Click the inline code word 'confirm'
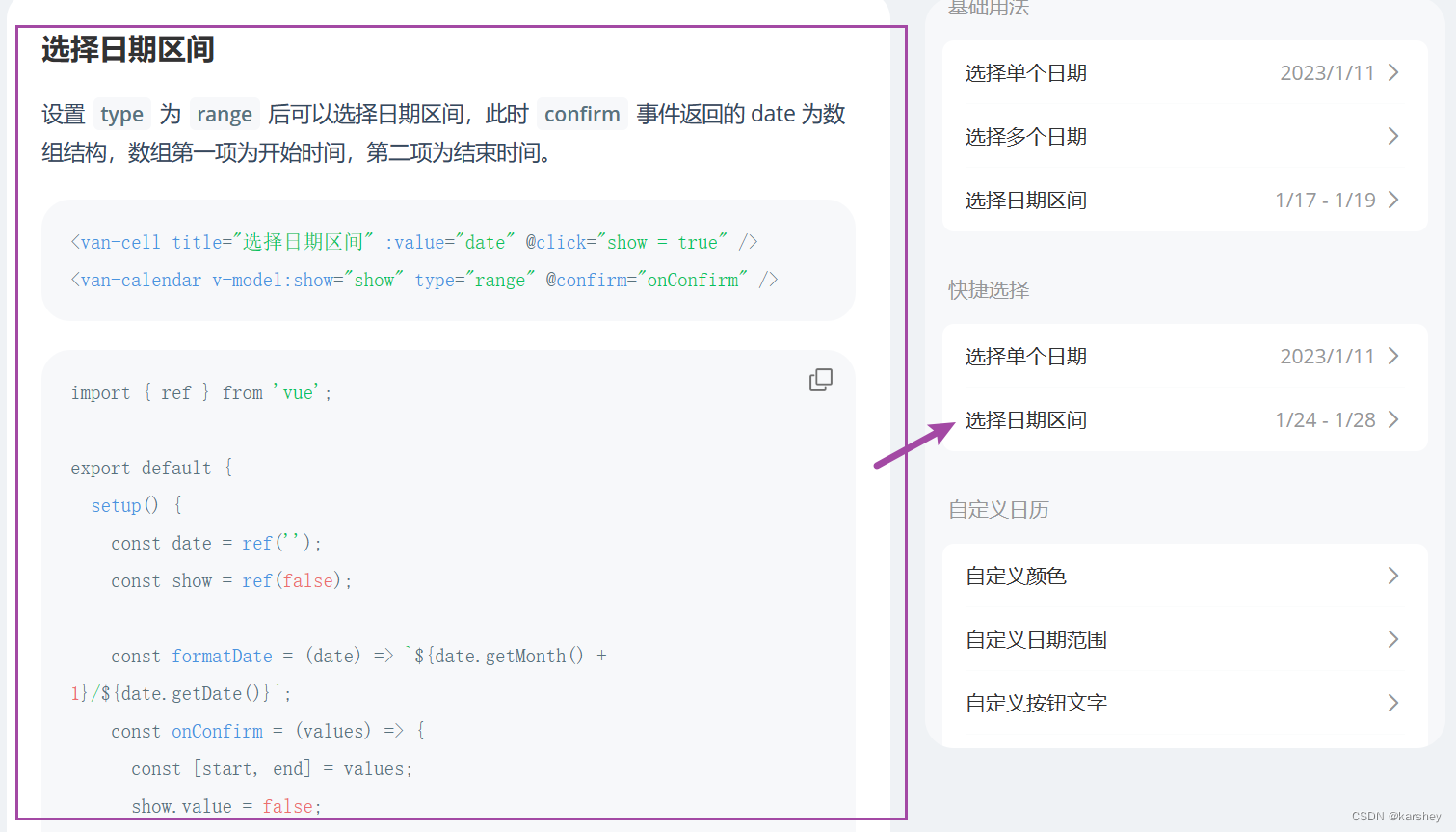1456x832 pixels. pos(582,114)
